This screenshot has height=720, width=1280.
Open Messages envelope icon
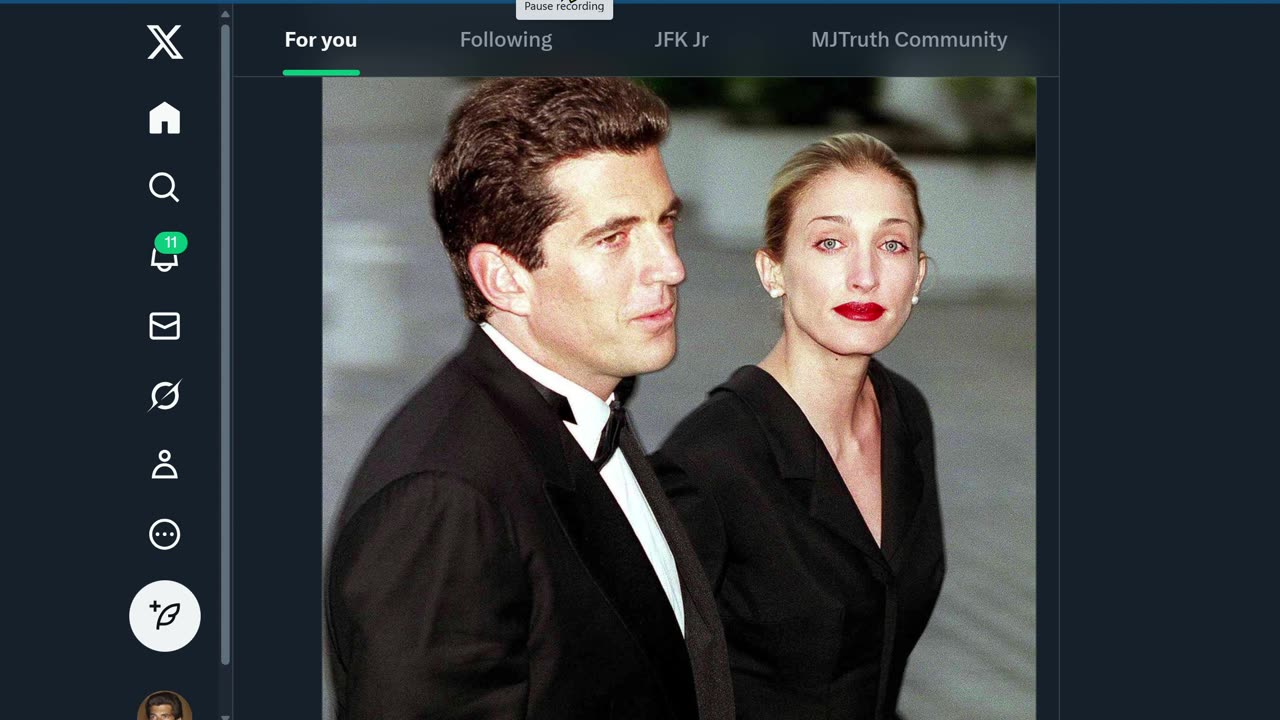[165, 326]
